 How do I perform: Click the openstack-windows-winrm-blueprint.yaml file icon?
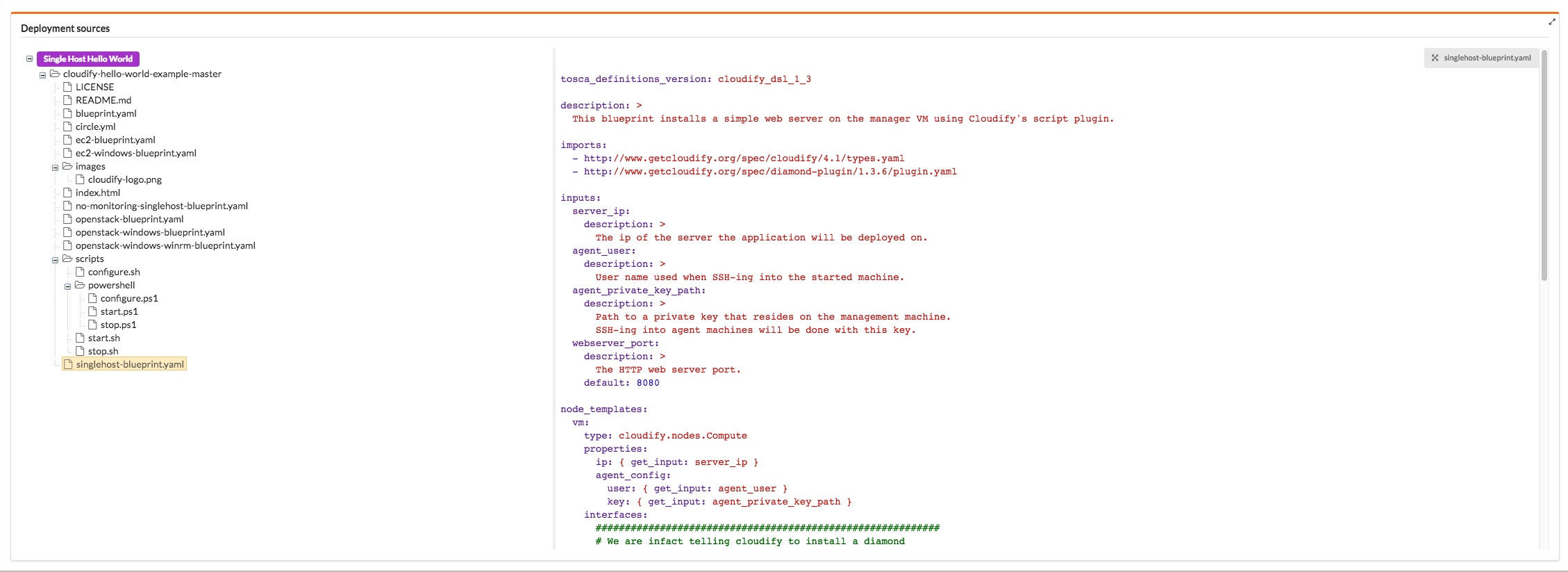coord(67,245)
